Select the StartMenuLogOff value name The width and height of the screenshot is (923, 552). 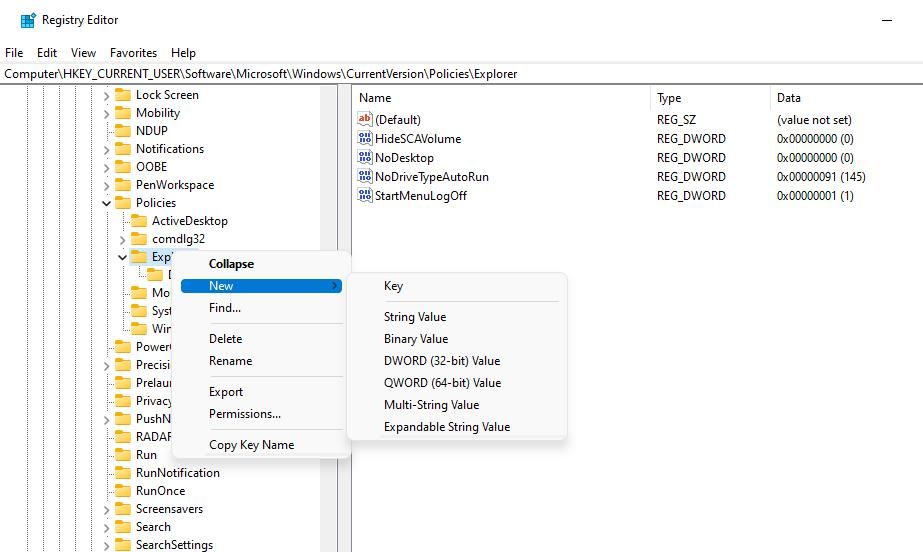click(x=420, y=195)
